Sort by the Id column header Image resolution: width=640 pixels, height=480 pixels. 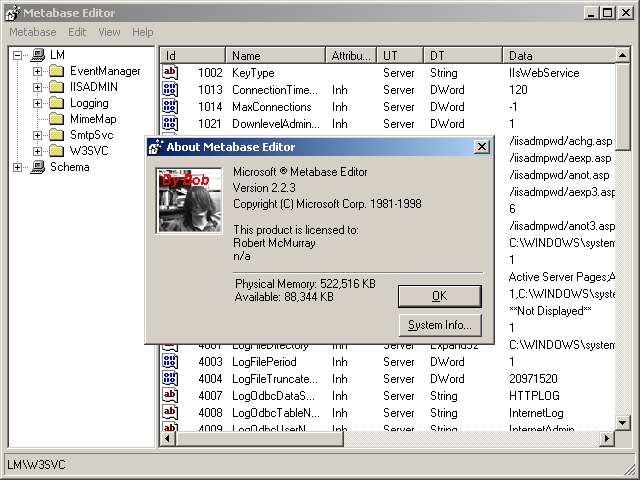192,56
